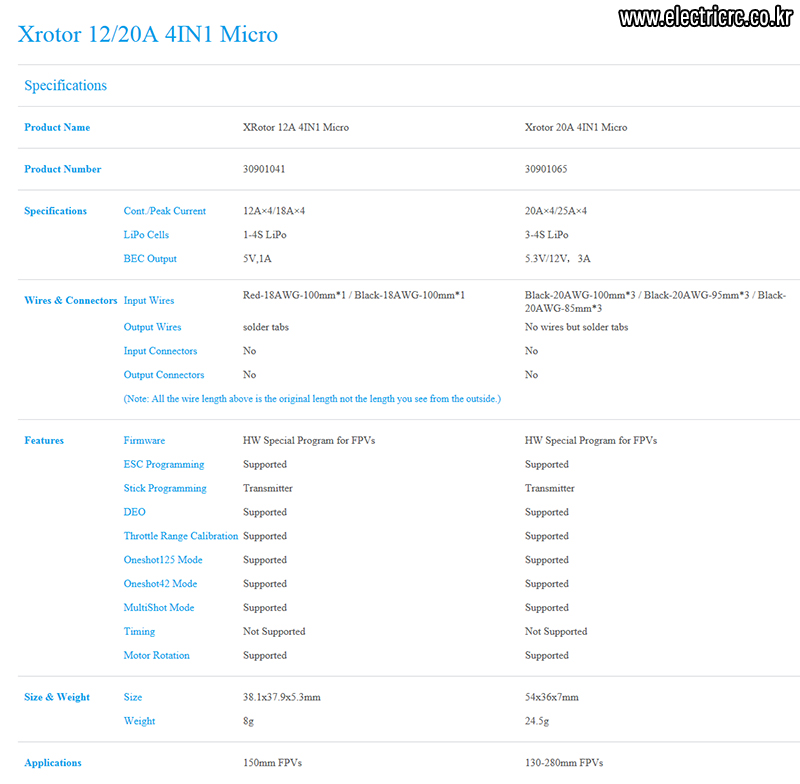Select the 'Output Wires' label

point(153,327)
